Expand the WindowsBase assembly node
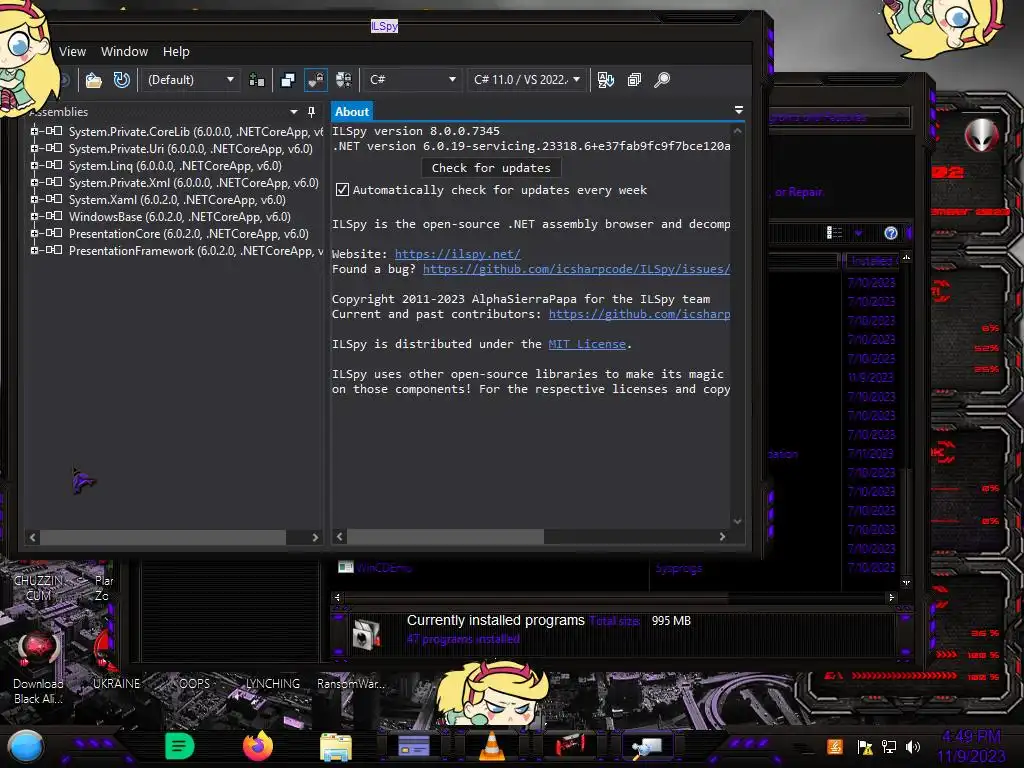1024x768 pixels. (34, 216)
